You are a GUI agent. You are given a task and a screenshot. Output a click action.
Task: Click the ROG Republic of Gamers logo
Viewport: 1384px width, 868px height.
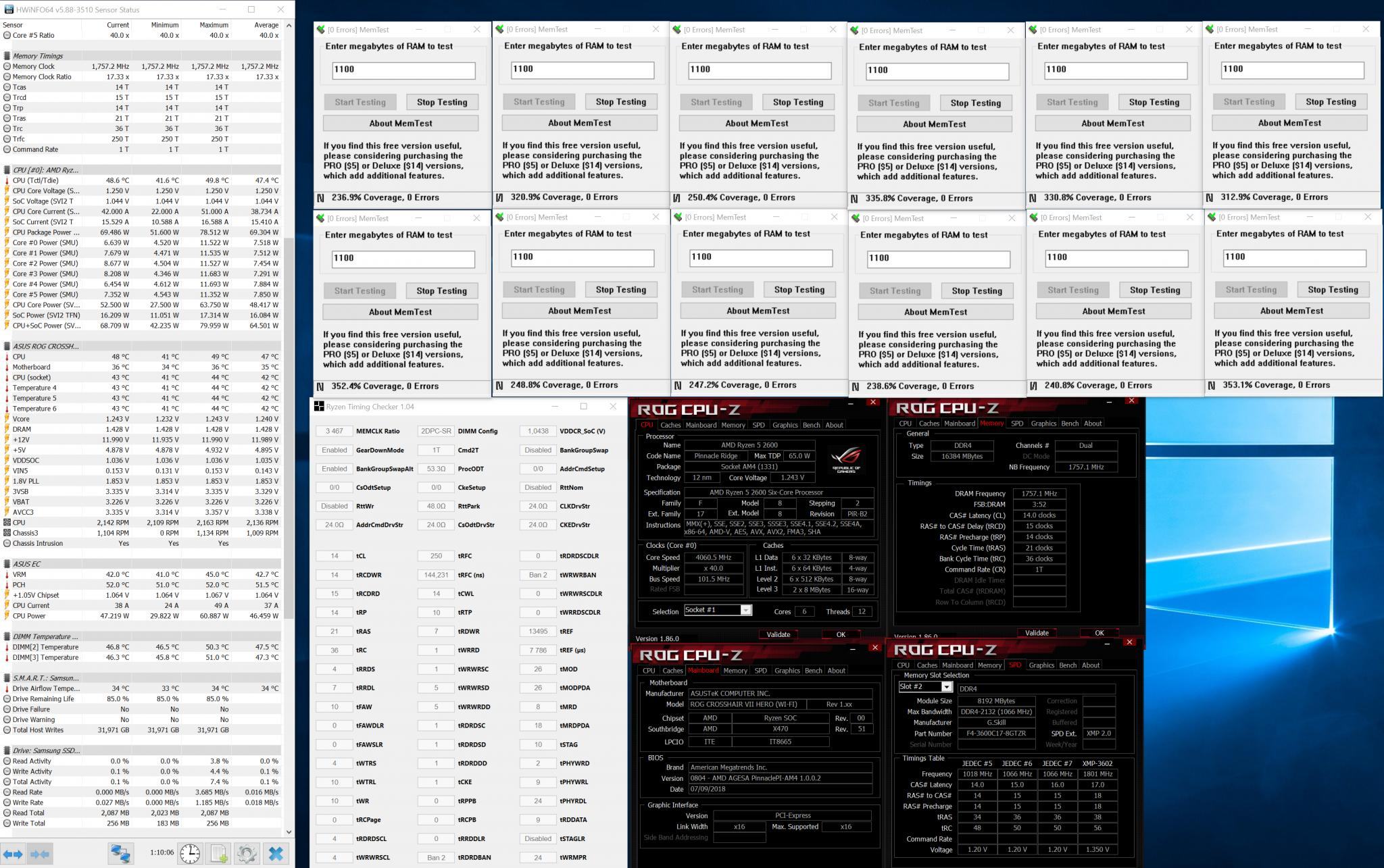(x=846, y=459)
